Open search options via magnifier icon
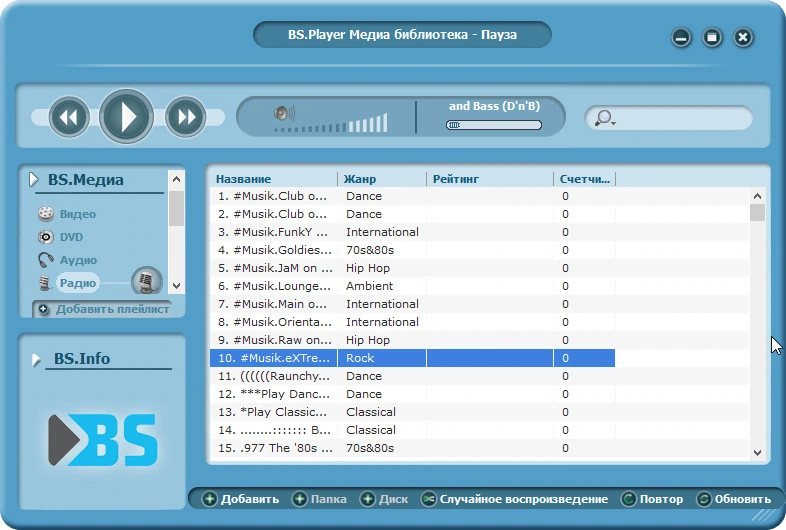The image size is (786, 530). 605,118
